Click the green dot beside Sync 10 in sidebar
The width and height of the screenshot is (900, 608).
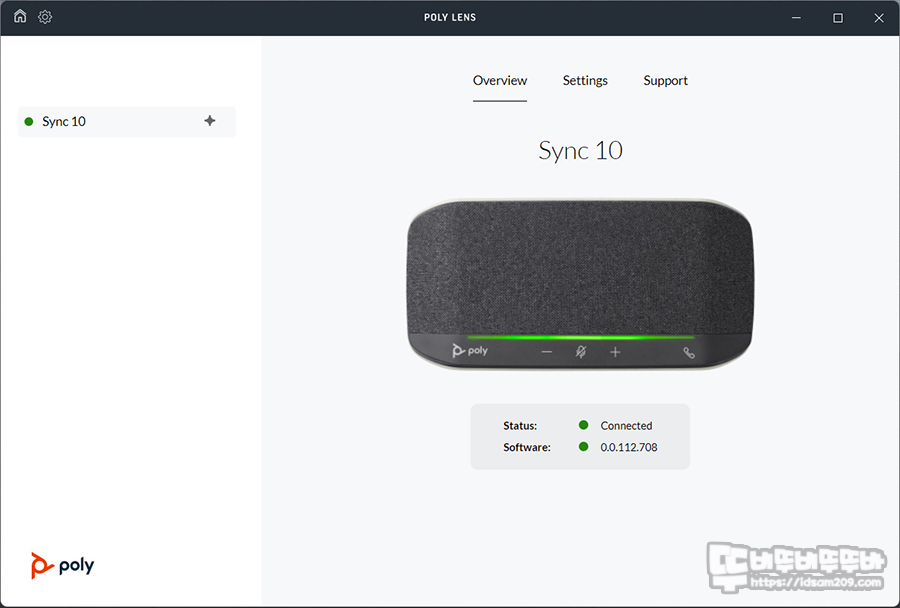29,121
